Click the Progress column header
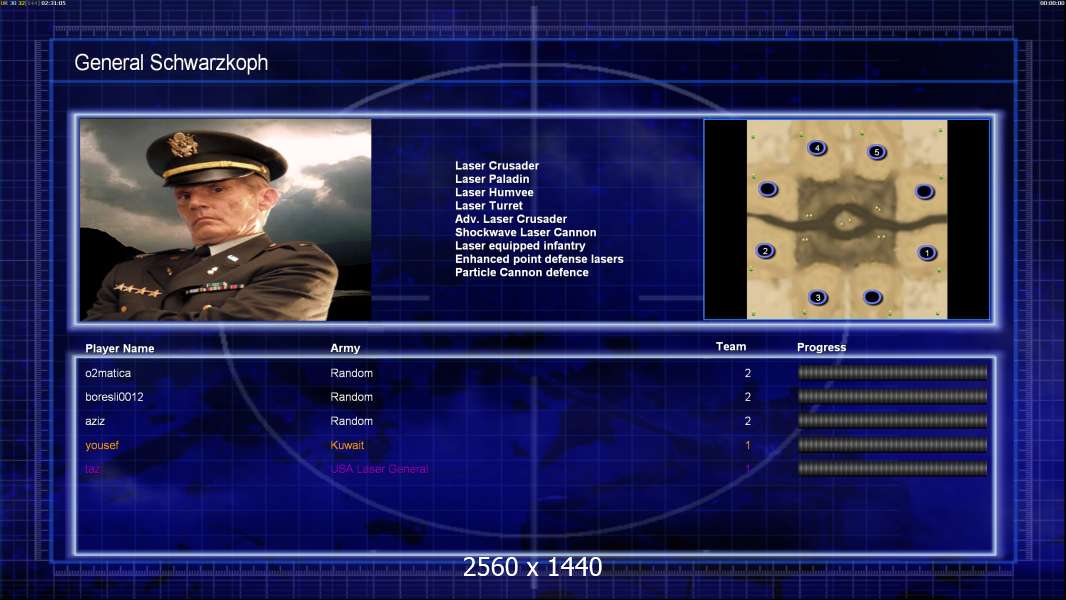The height and width of the screenshot is (600, 1066). pos(821,347)
